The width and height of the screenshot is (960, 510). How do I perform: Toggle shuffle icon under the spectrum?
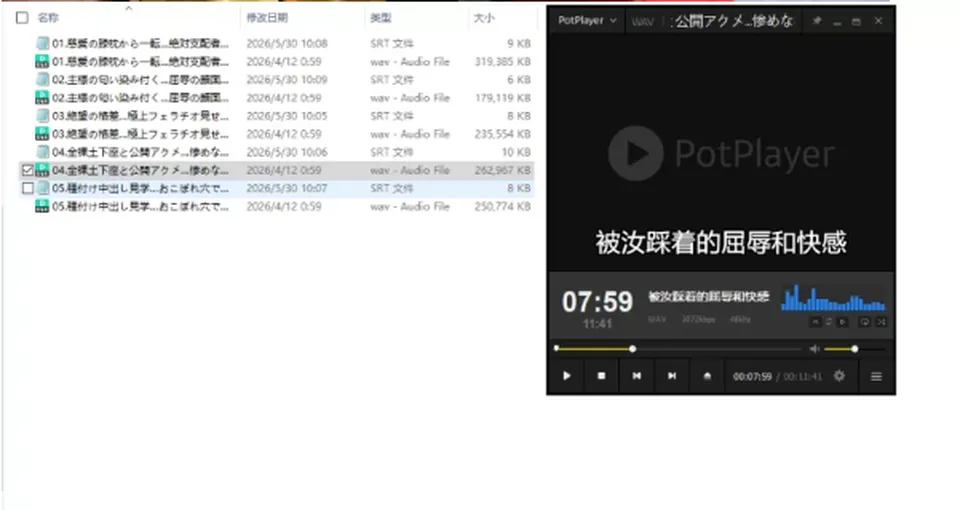(x=881, y=322)
